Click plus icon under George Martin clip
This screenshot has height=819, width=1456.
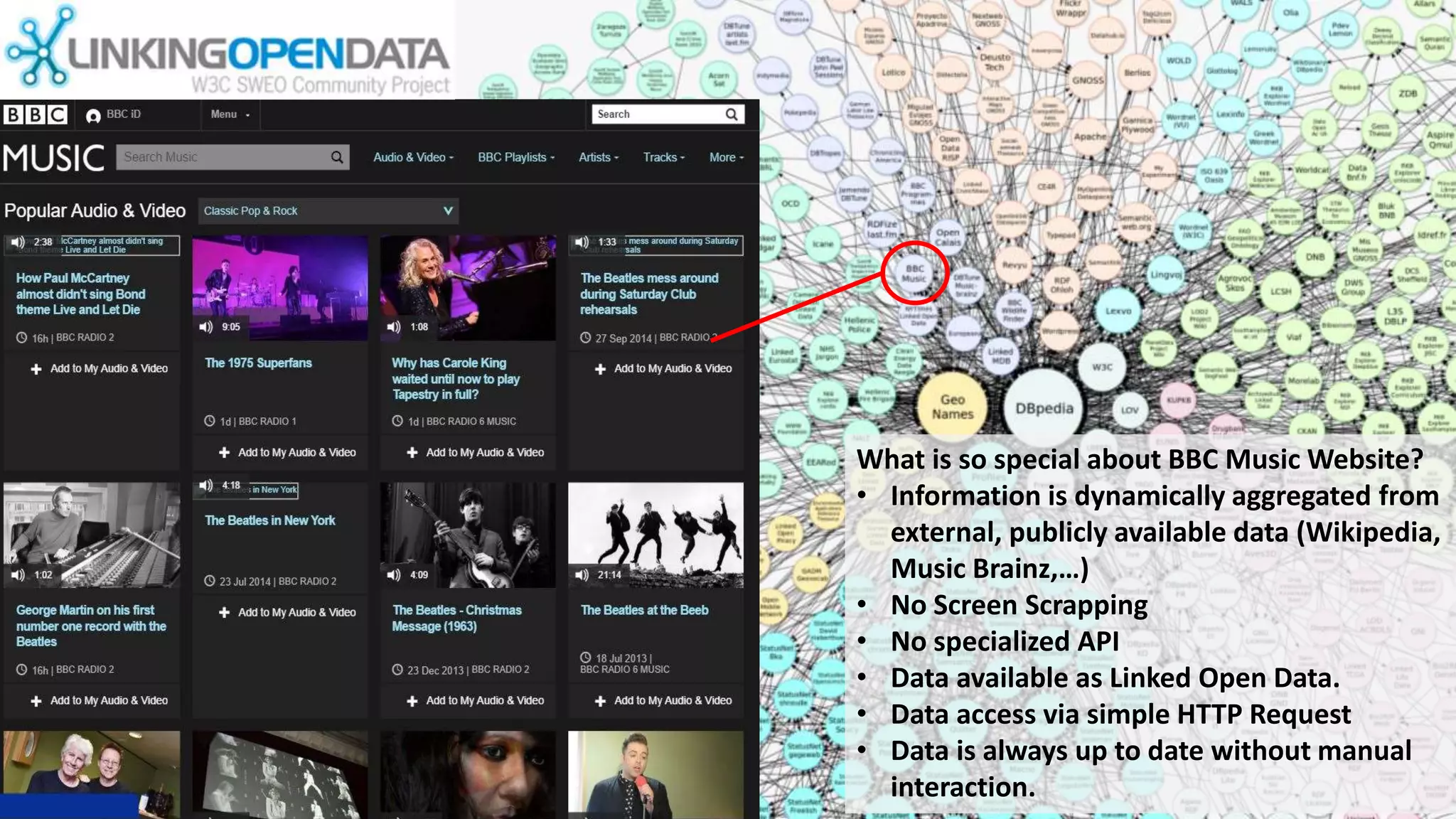coord(36,701)
